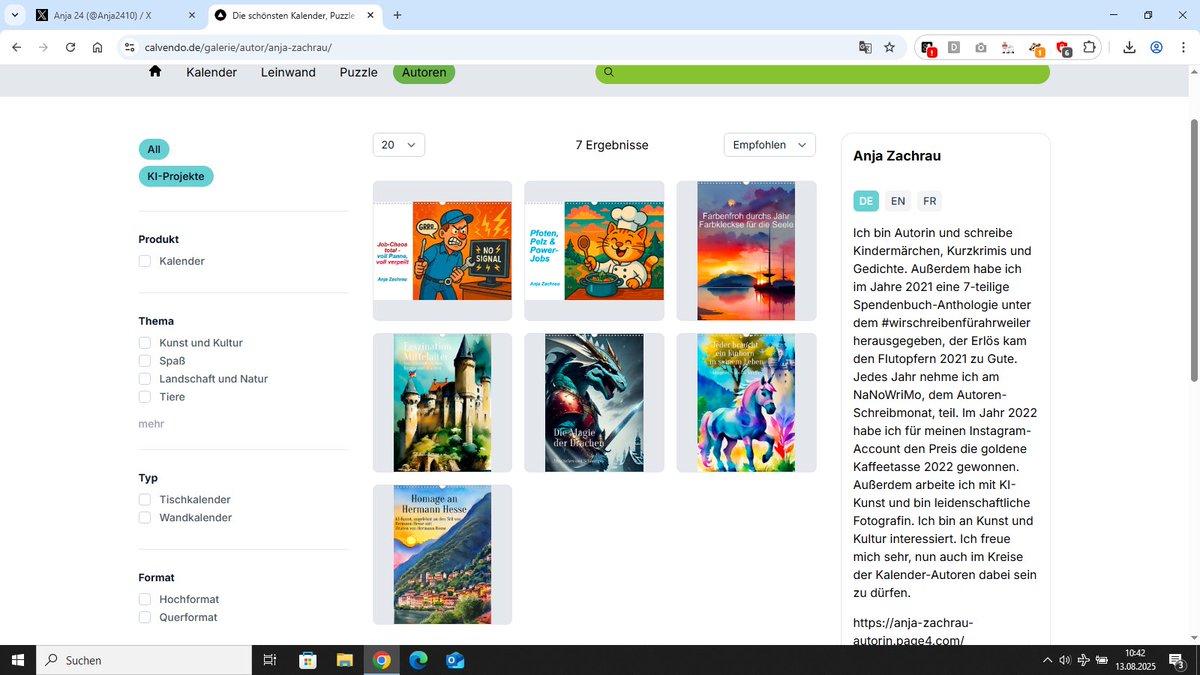This screenshot has height=675, width=1200.
Task: Expand more themes via the mehr link
Action: tap(151, 424)
